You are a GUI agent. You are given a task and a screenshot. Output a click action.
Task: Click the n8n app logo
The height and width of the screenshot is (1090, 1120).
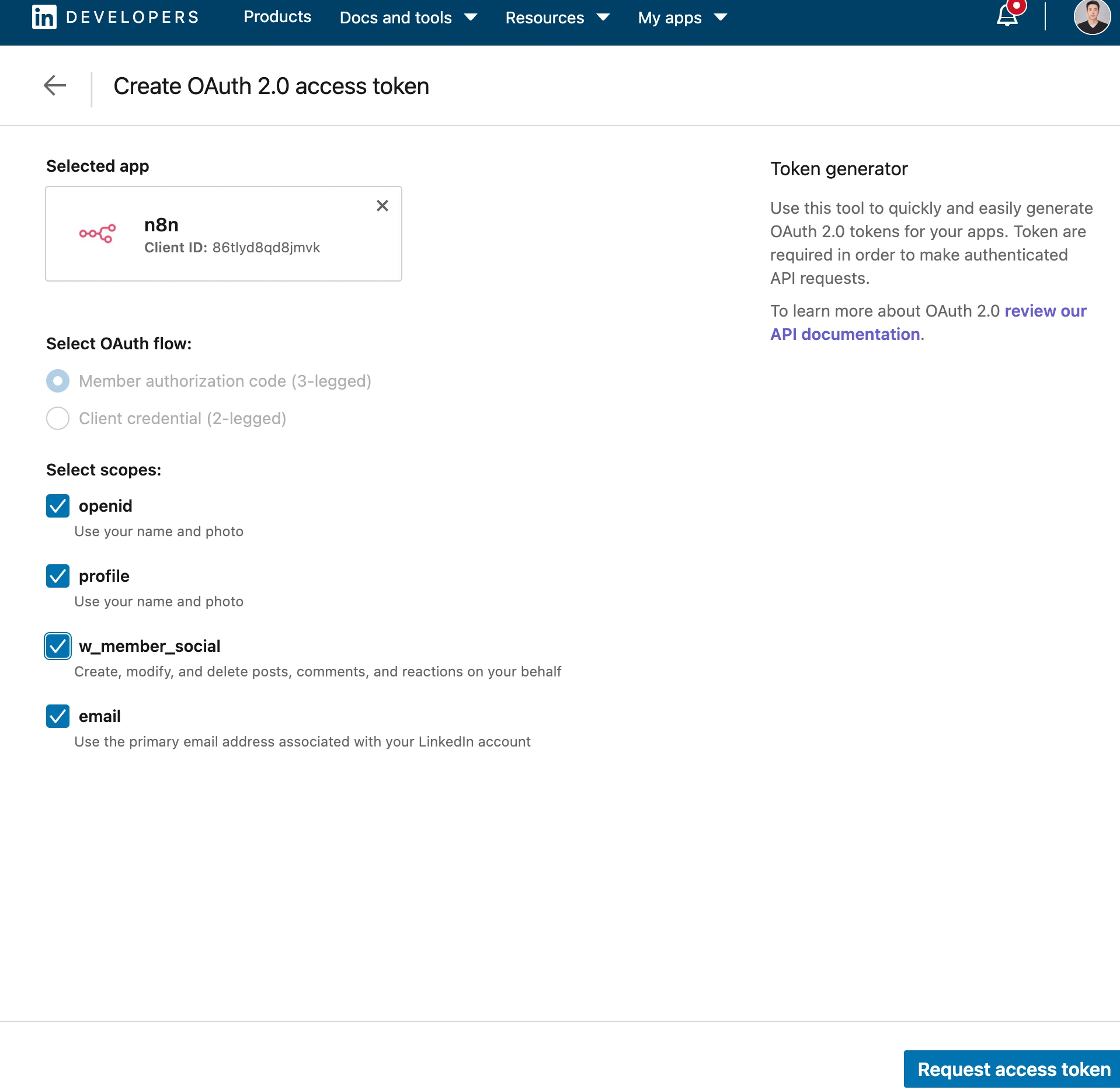[98, 234]
